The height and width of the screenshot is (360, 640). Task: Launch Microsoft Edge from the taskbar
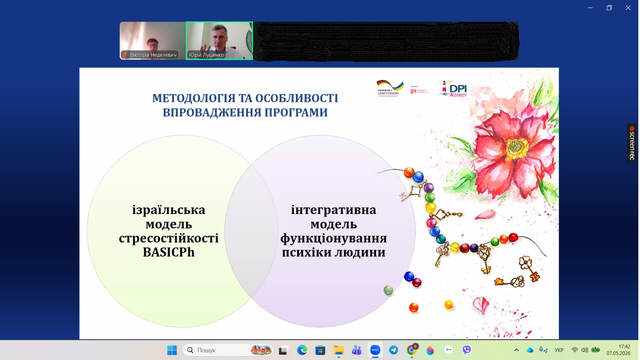(302, 350)
